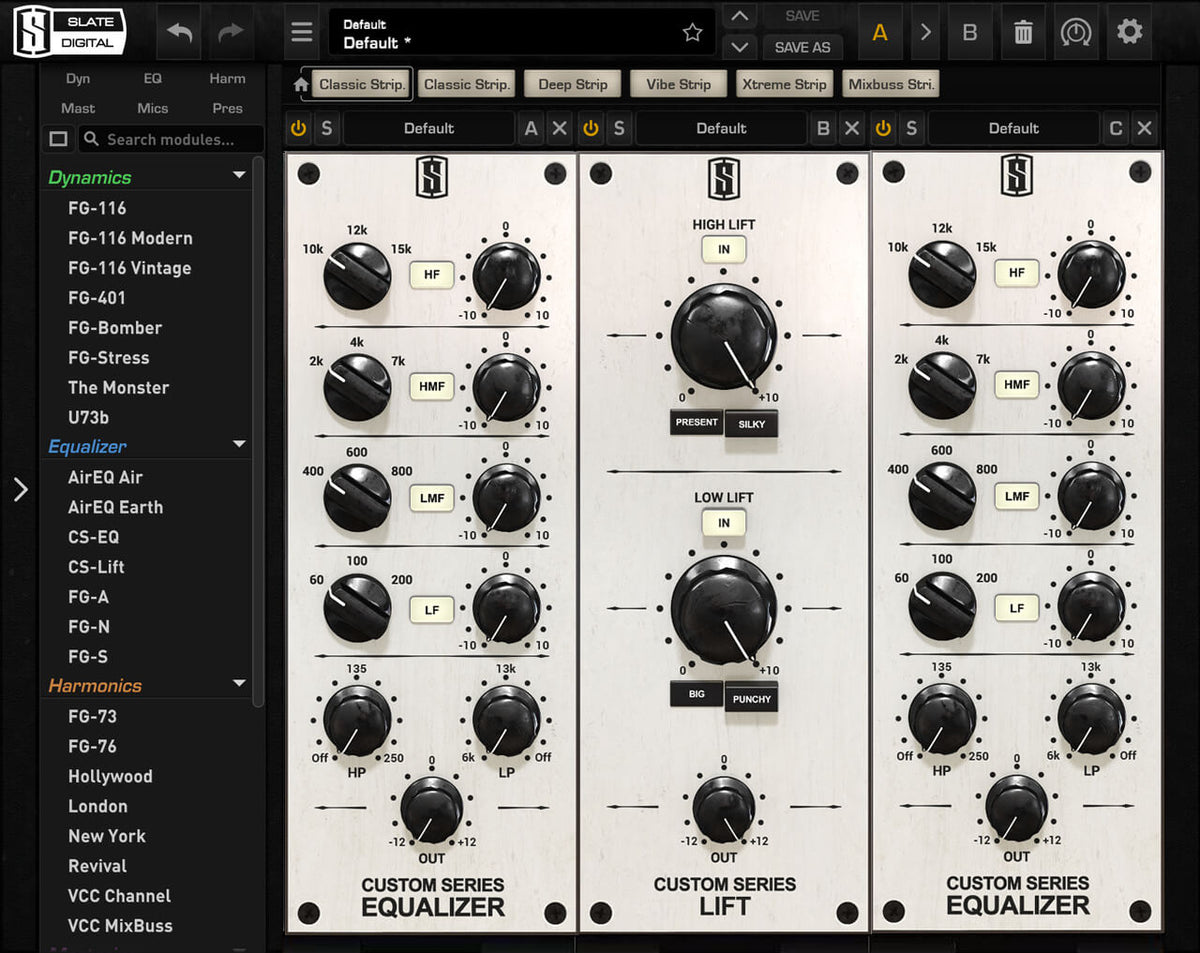Switch to the Vibe Strip preset tab
This screenshot has height=953, width=1200.
click(678, 84)
